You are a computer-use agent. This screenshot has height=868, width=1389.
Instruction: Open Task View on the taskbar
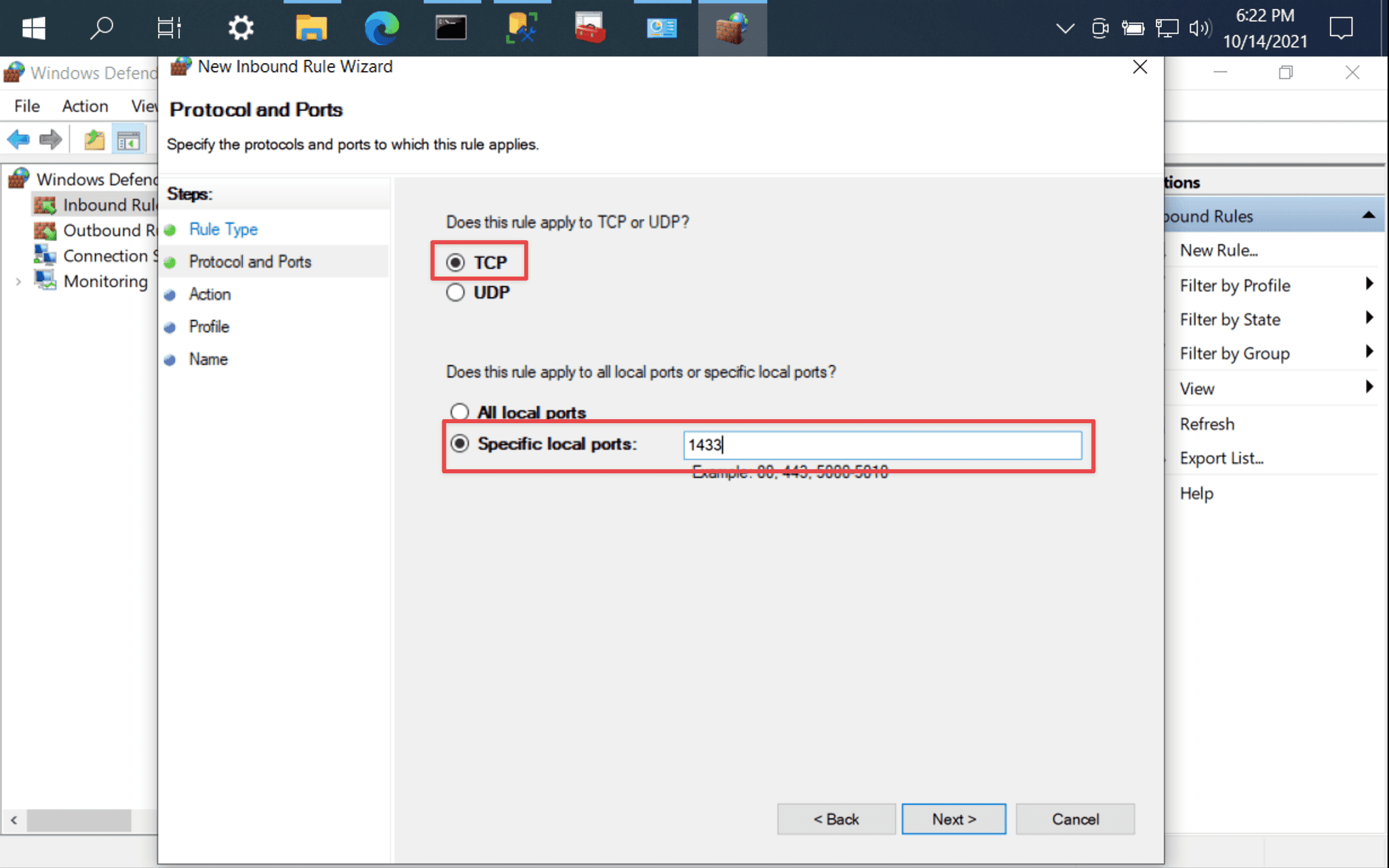pos(169,28)
